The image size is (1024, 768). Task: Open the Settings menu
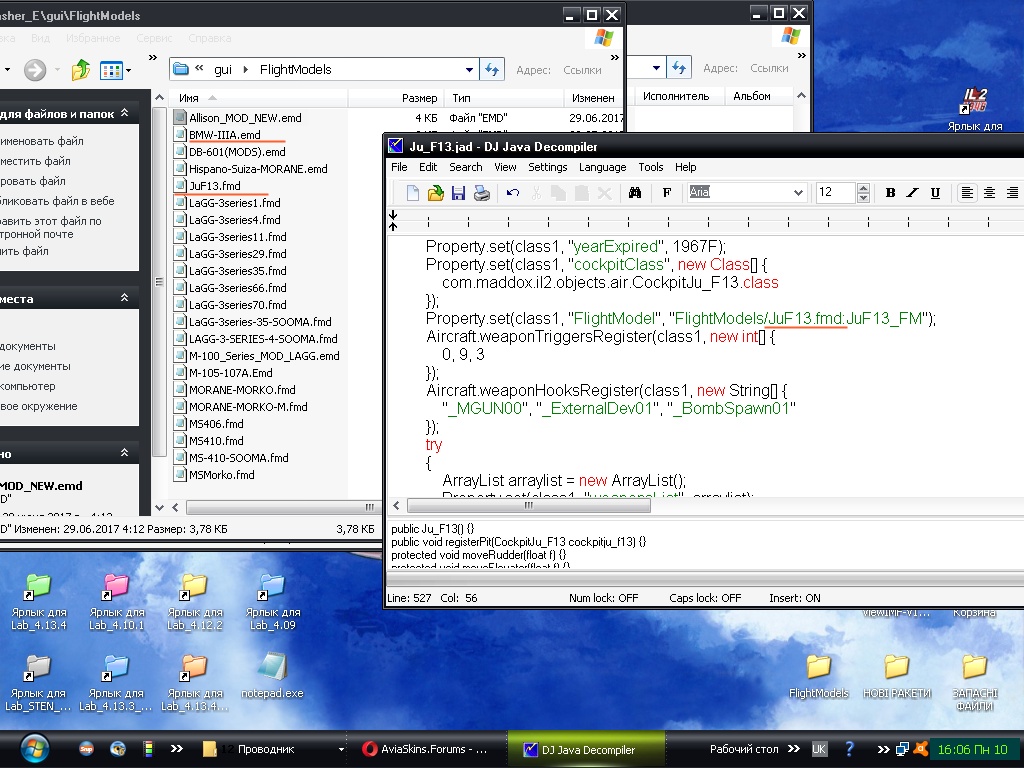coord(547,167)
